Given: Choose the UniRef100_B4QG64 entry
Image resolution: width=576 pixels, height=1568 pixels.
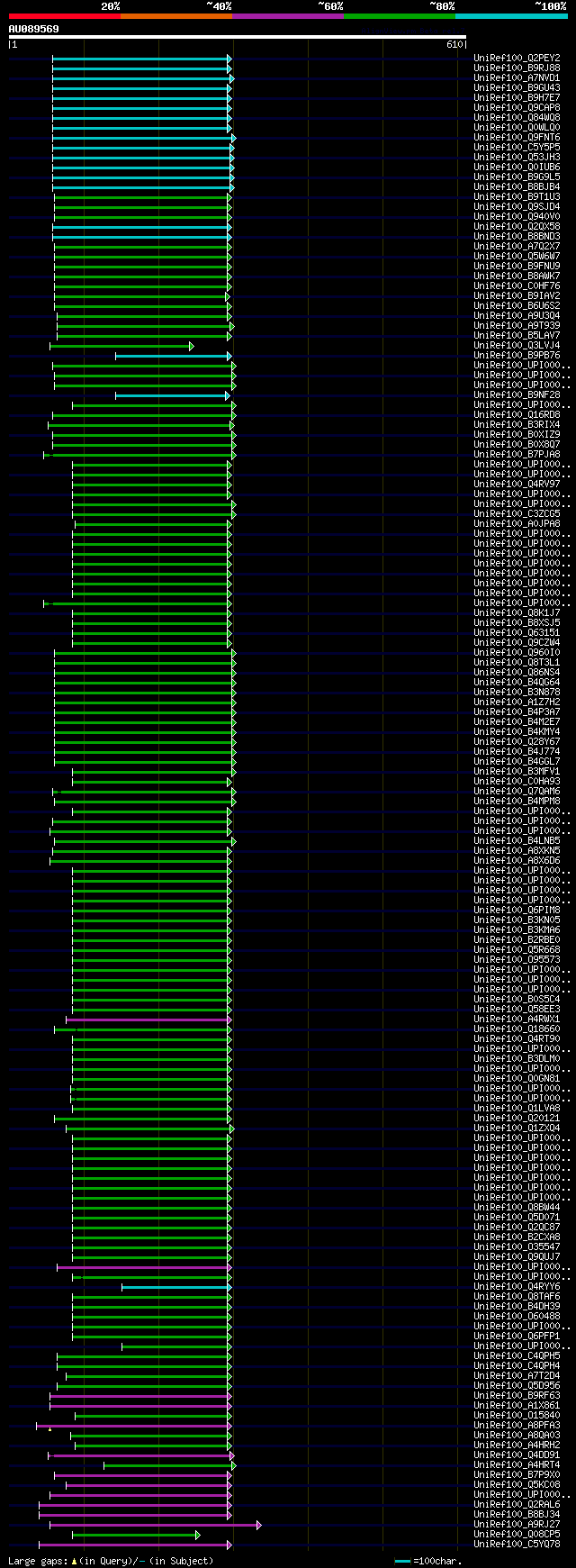Looking at the screenshot, I should tap(517, 683).
